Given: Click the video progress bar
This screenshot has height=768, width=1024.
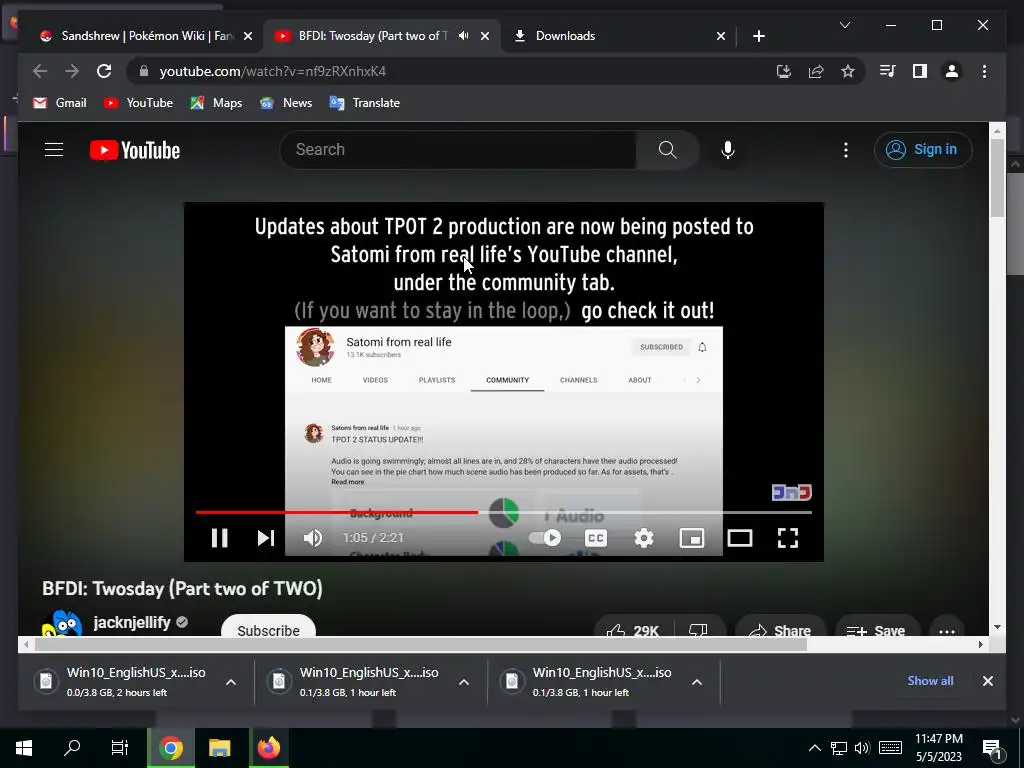Looking at the screenshot, I should coord(504,513).
